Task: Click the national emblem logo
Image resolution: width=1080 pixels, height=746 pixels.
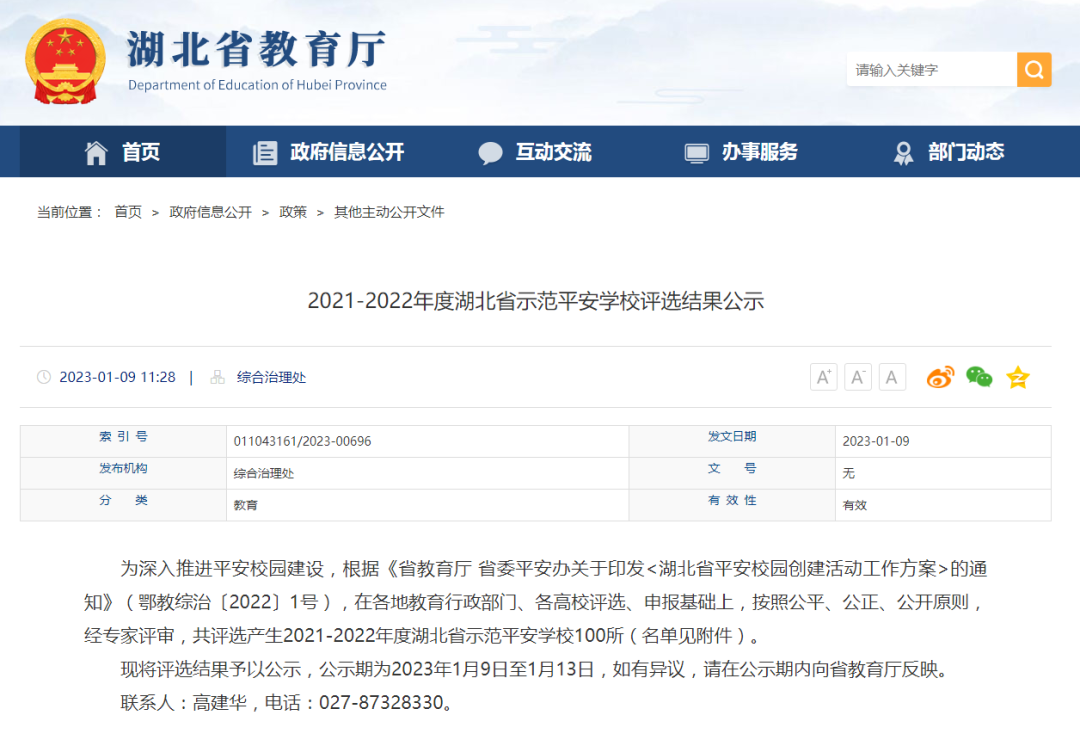Action: coord(65,62)
